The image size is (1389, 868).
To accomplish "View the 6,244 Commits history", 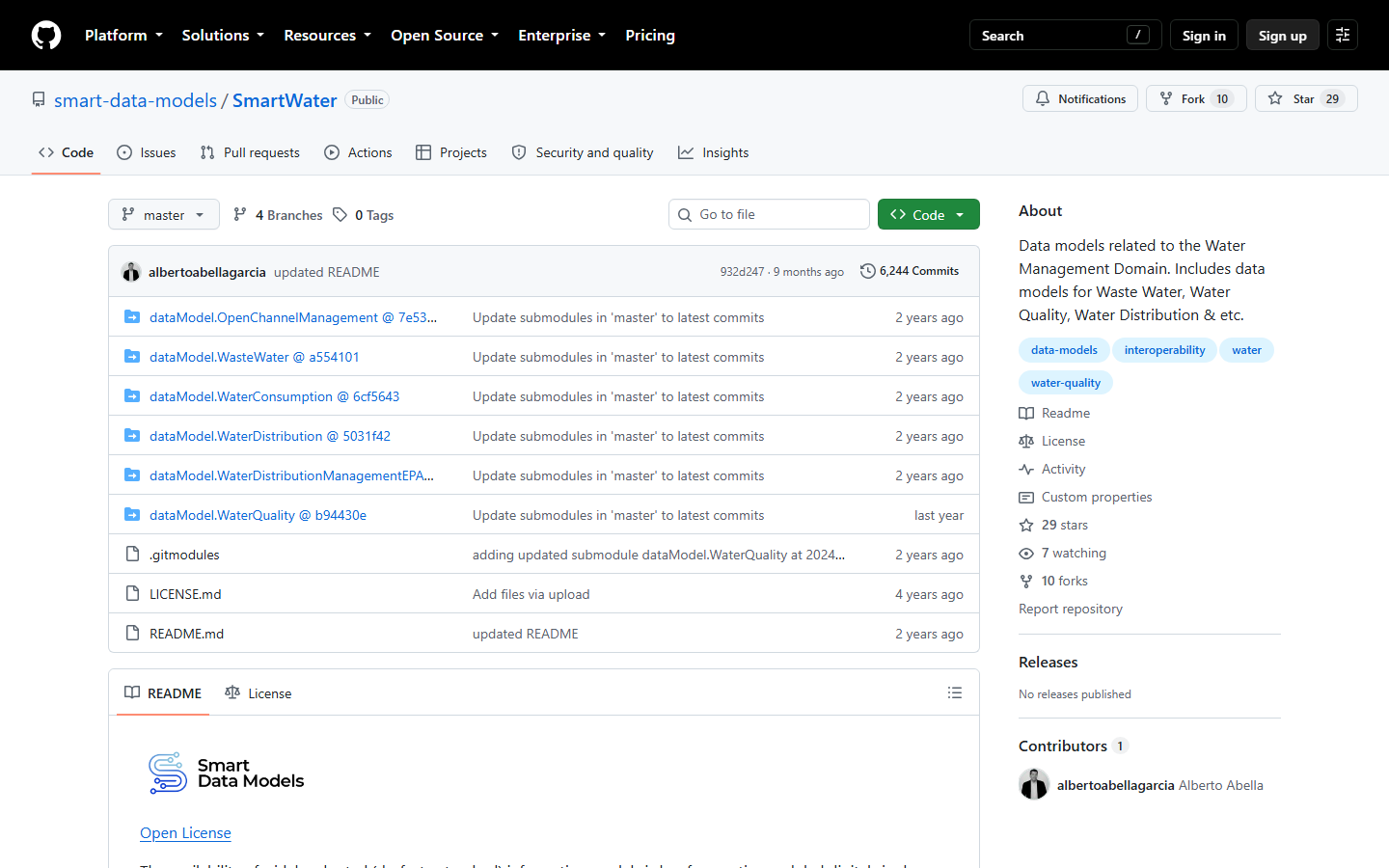I will (910, 271).
